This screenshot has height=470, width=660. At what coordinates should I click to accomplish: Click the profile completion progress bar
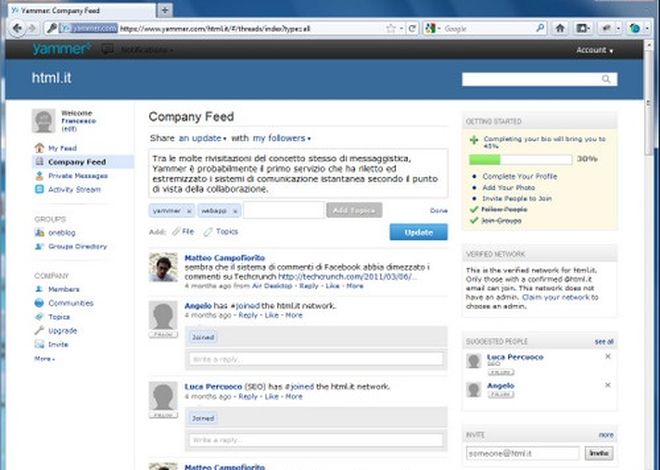(520, 159)
